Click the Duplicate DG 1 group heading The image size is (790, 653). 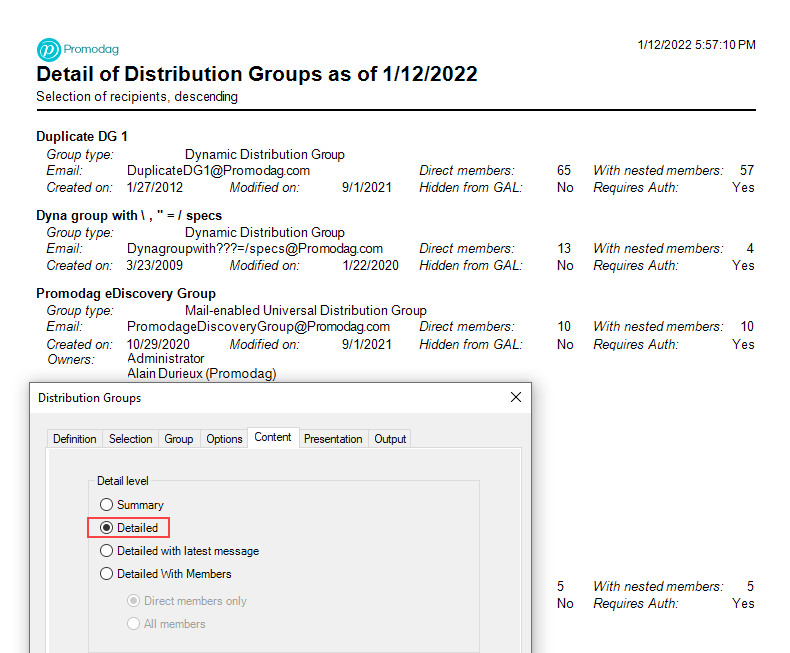82,137
